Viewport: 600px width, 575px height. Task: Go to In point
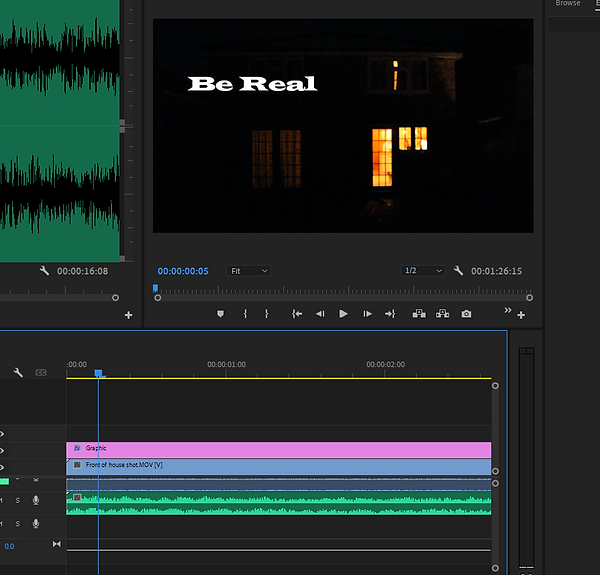pos(297,314)
